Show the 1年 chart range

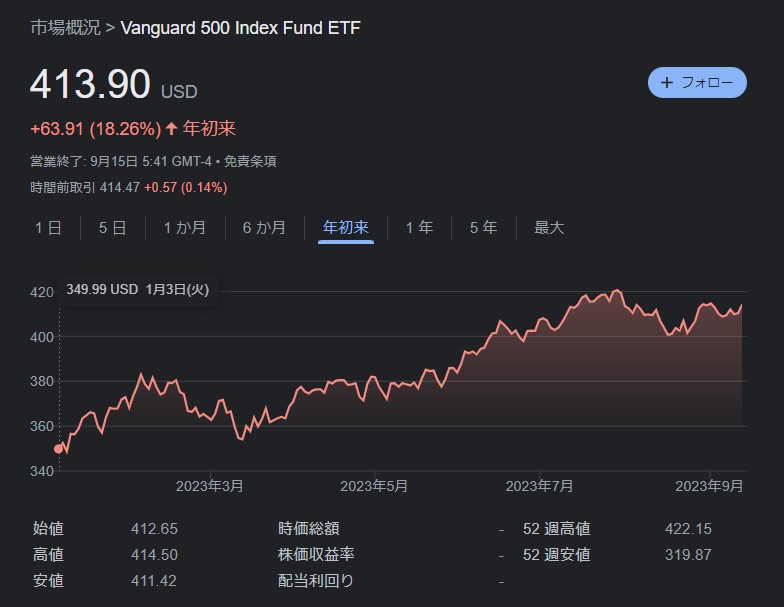pos(420,228)
